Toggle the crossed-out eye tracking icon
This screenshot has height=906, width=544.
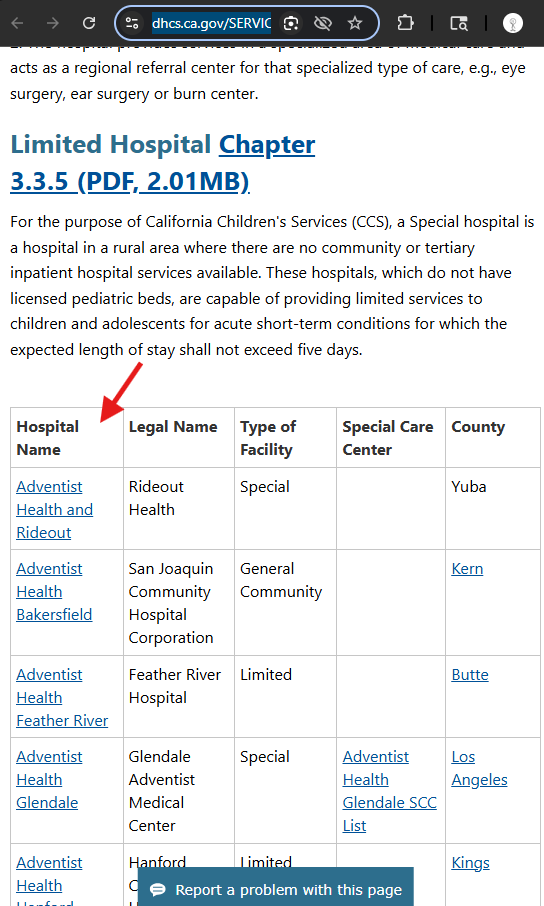tap(323, 23)
